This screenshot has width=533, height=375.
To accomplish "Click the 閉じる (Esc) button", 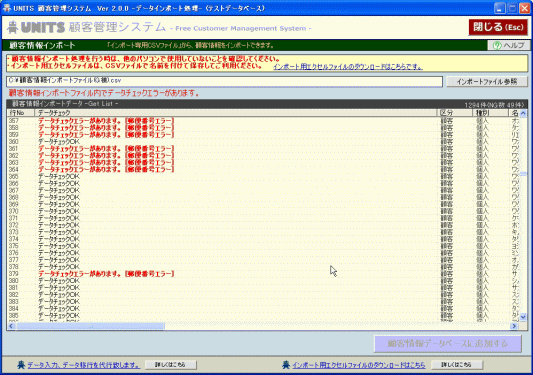I will point(498,27).
